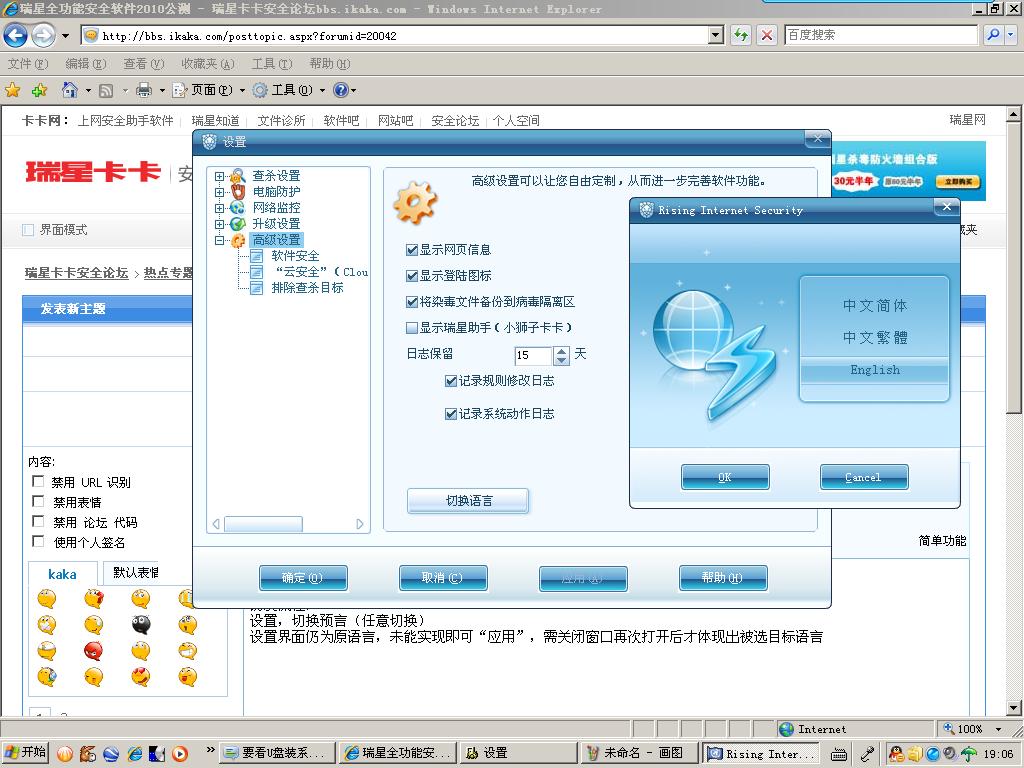The height and width of the screenshot is (768, 1024).
Task: Uncheck 显示网页信息 checkbox
Action: [412, 249]
